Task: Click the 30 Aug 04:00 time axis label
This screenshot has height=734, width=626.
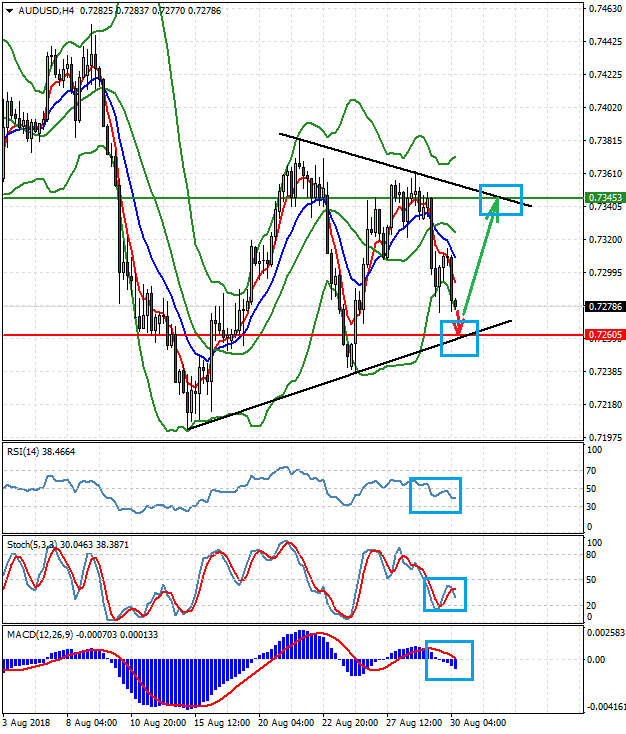Action: tap(478, 722)
